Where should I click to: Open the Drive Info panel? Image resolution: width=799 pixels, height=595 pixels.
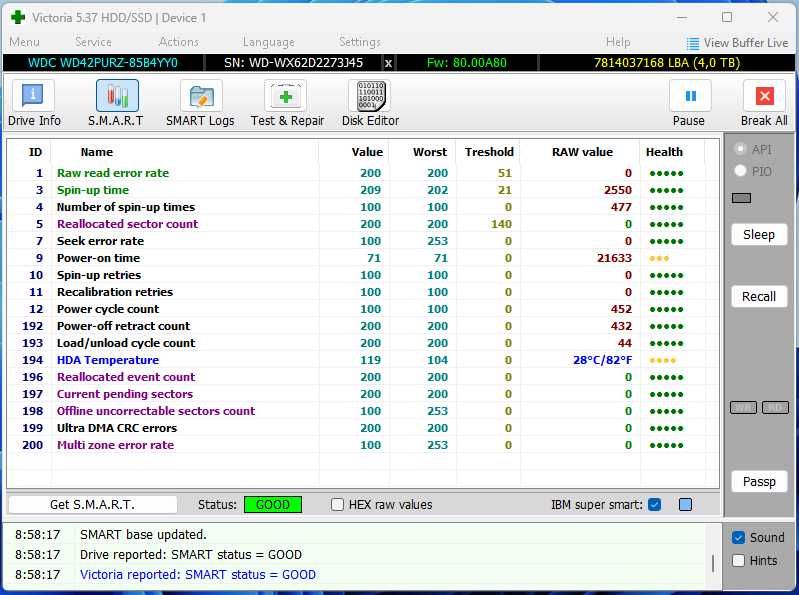[33, 104]
